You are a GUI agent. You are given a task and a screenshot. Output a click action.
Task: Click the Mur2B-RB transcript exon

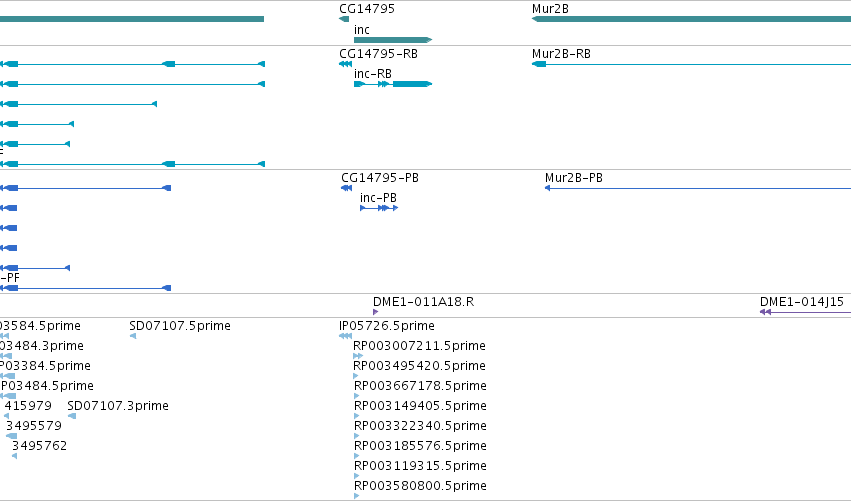[539, 64]
